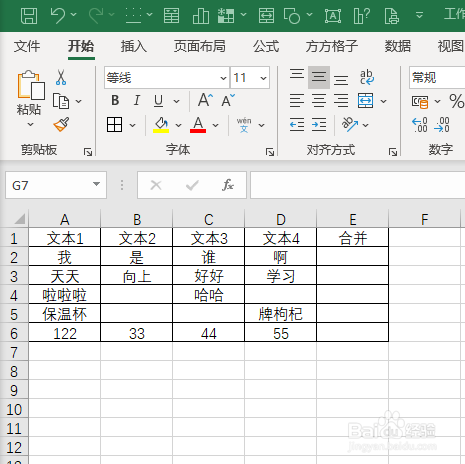Viewport: 465px width, 464px height.
Task: Expand the Merge and Center arrow
Action: (x=384, y=101)
